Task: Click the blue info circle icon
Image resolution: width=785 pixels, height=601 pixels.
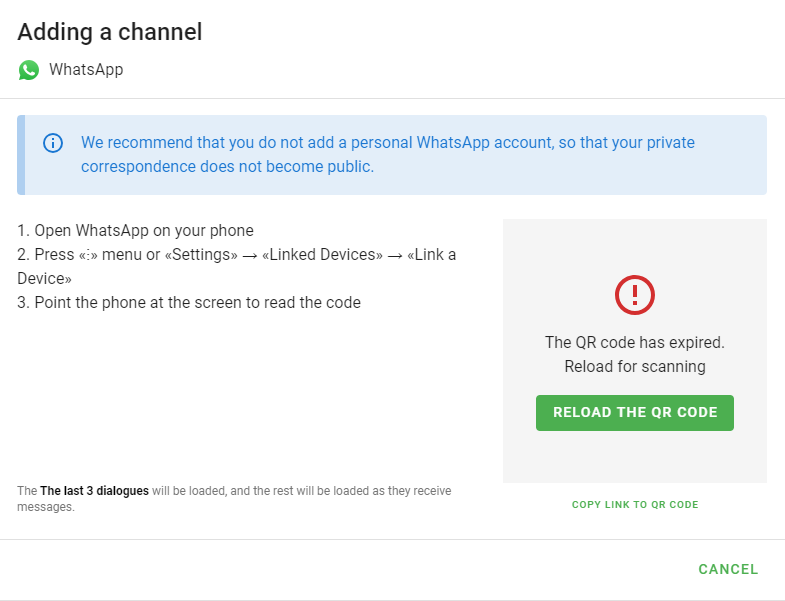Action: click(53, 143)
